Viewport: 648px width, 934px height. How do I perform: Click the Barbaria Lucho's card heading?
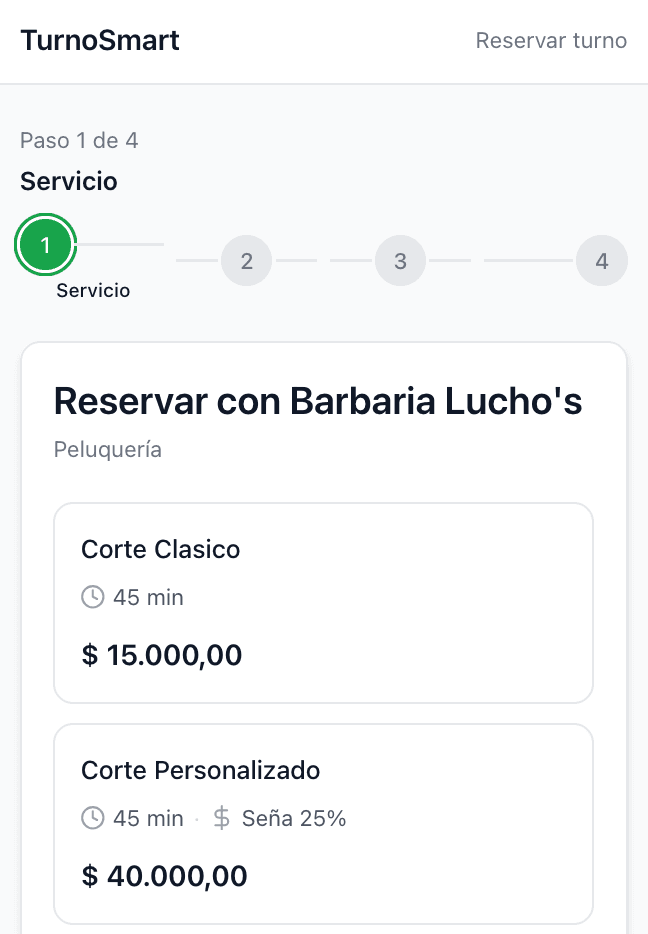pos(318,401)
